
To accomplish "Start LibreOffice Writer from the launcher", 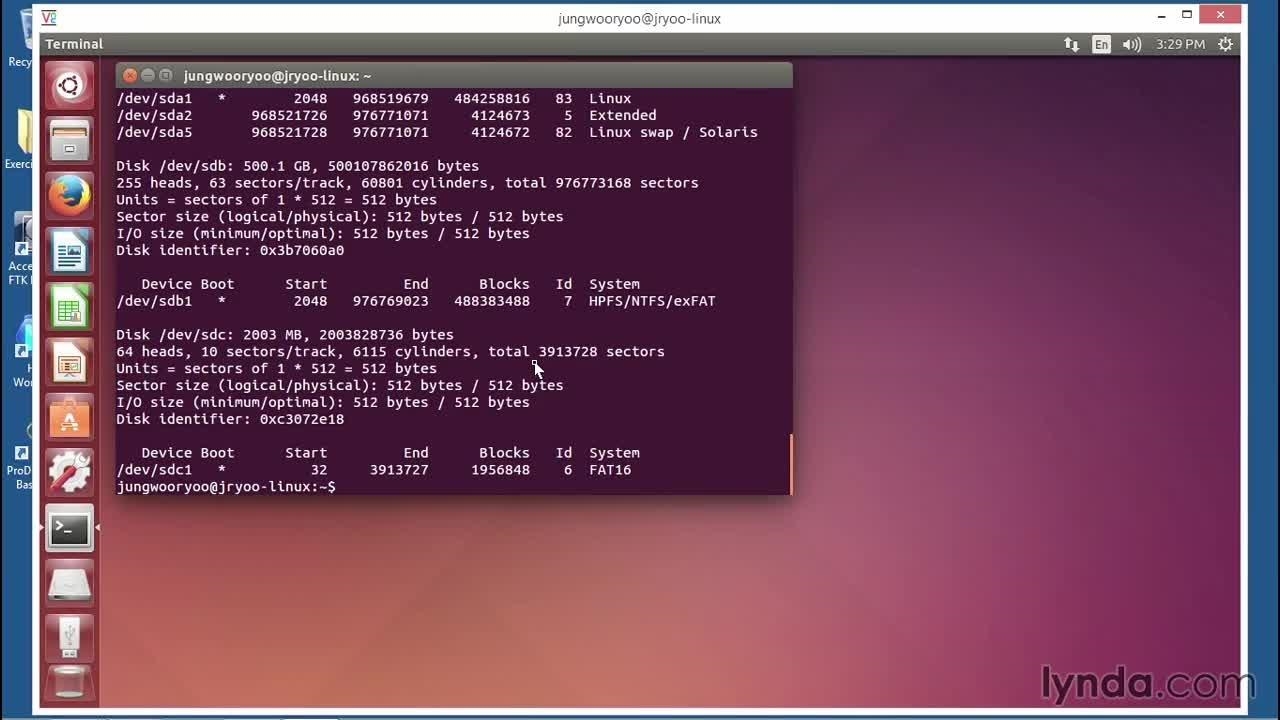I will point(69,252).
